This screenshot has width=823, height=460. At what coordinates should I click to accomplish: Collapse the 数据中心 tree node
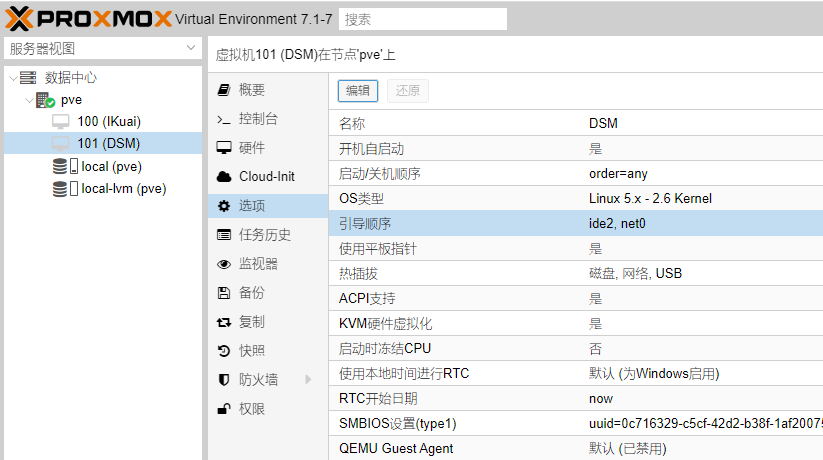[x=11, y=78]
